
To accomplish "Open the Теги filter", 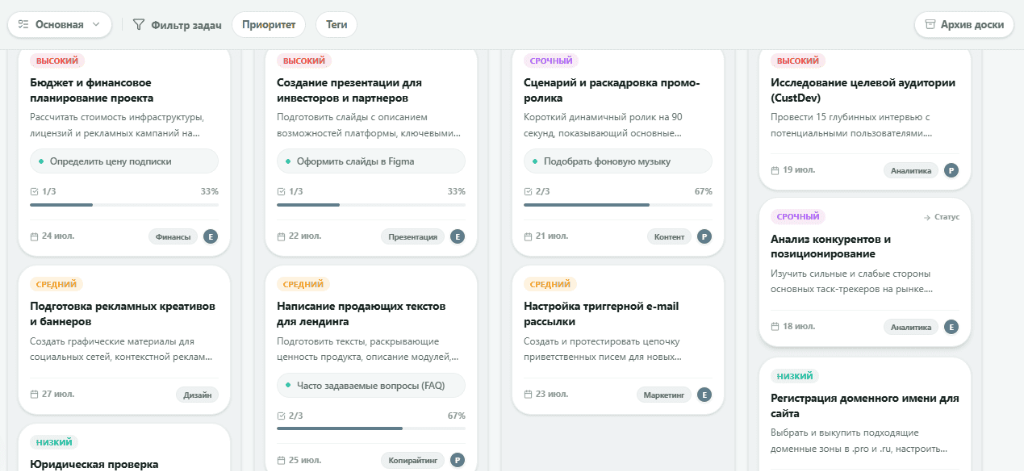I will point(336,25).
